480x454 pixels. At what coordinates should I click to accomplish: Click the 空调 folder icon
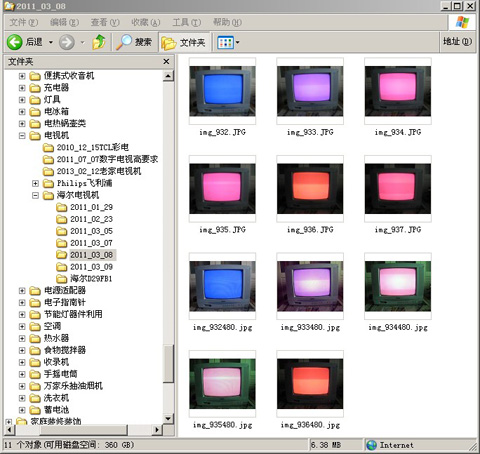tap(35, 326)
